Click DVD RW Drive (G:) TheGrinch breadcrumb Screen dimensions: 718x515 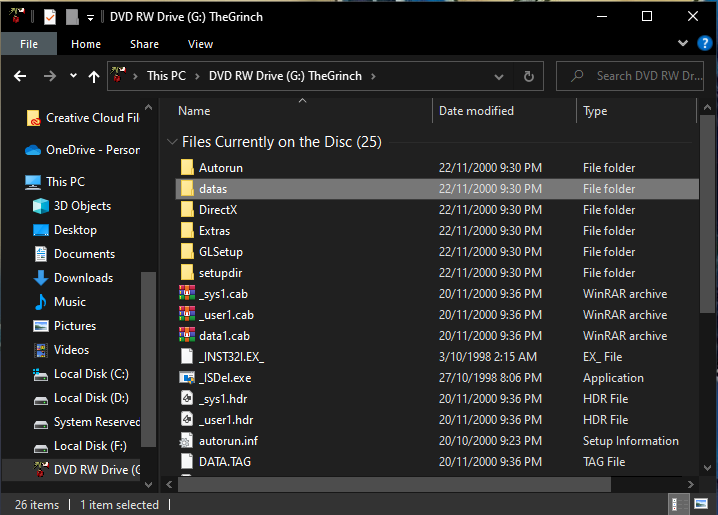tap(285, 76)
